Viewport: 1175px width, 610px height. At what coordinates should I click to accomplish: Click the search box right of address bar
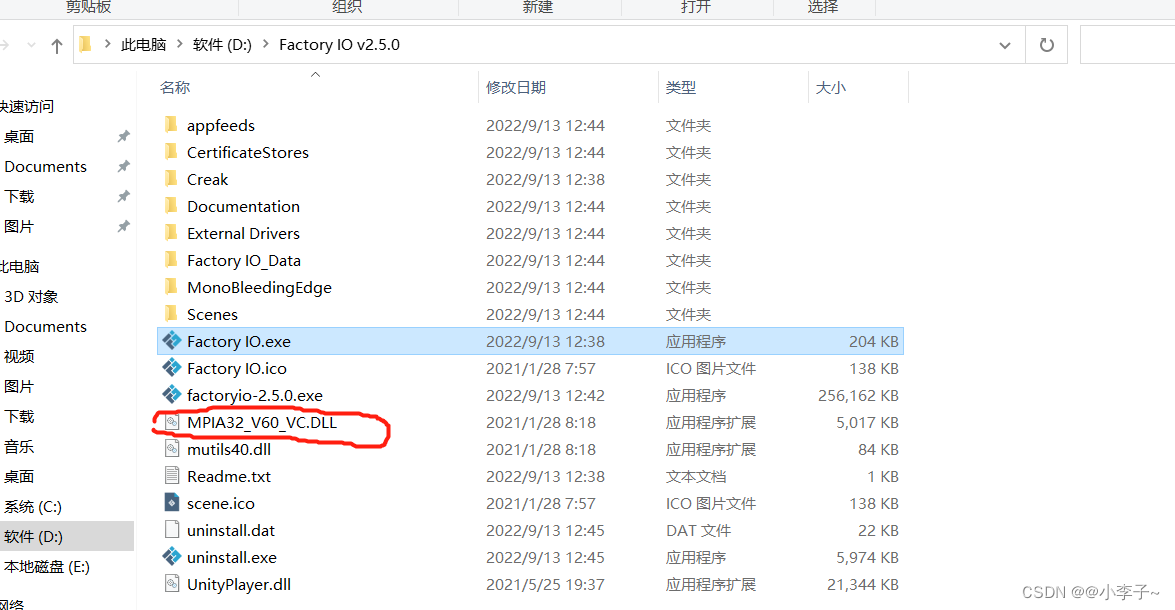[1127, 45]
